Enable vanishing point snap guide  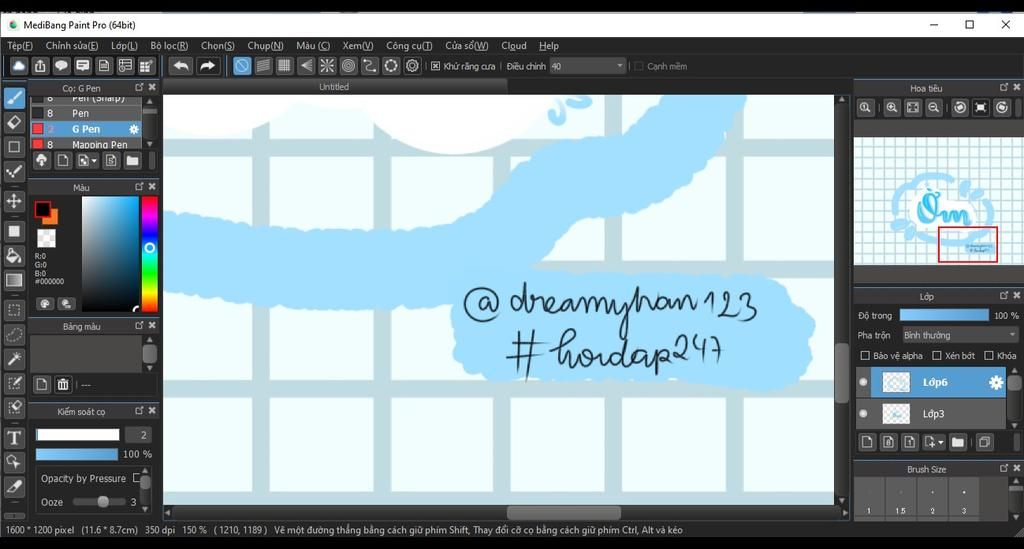306,66
